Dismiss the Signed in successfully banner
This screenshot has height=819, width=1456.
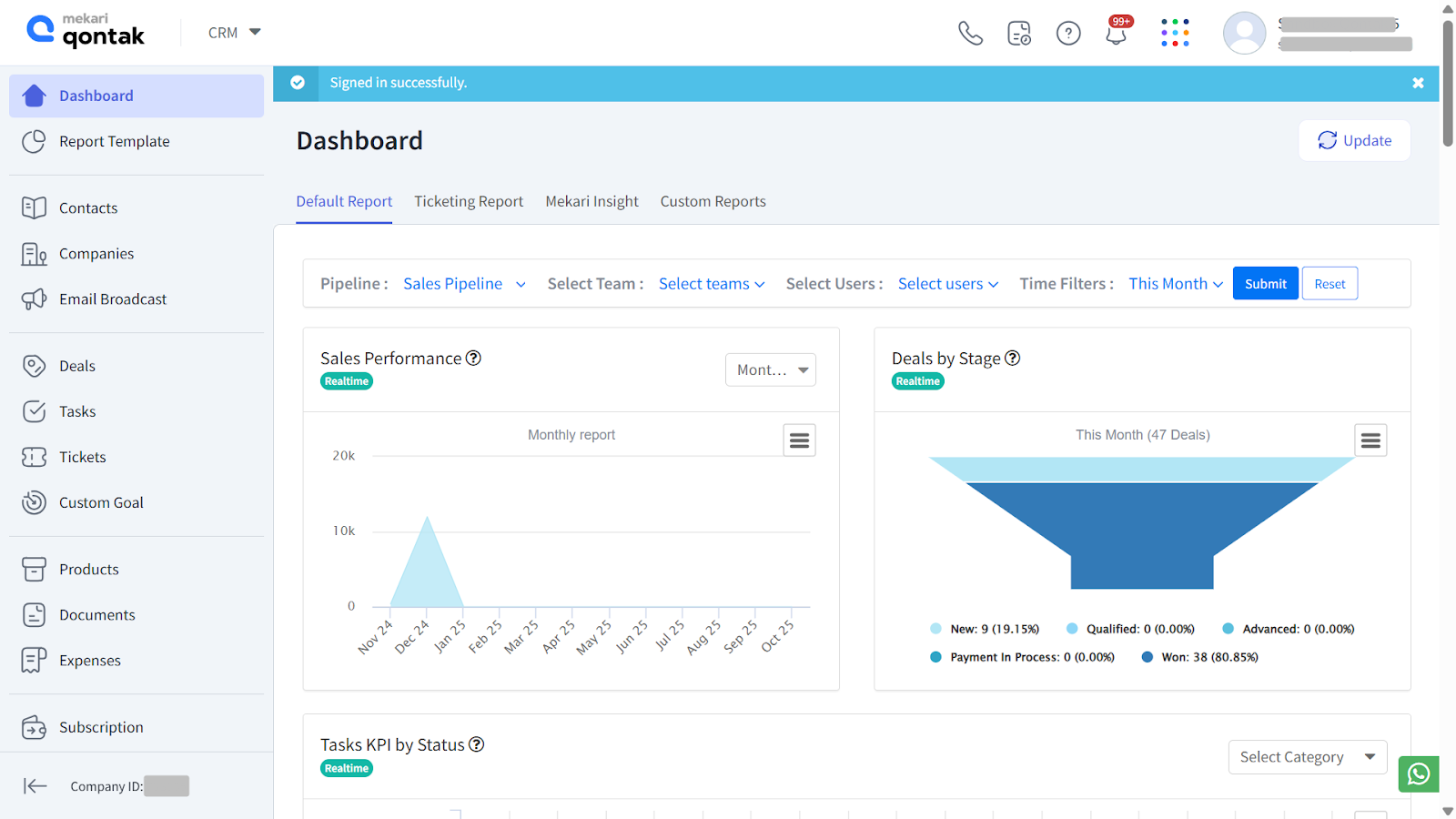[x=1418, y=83]
